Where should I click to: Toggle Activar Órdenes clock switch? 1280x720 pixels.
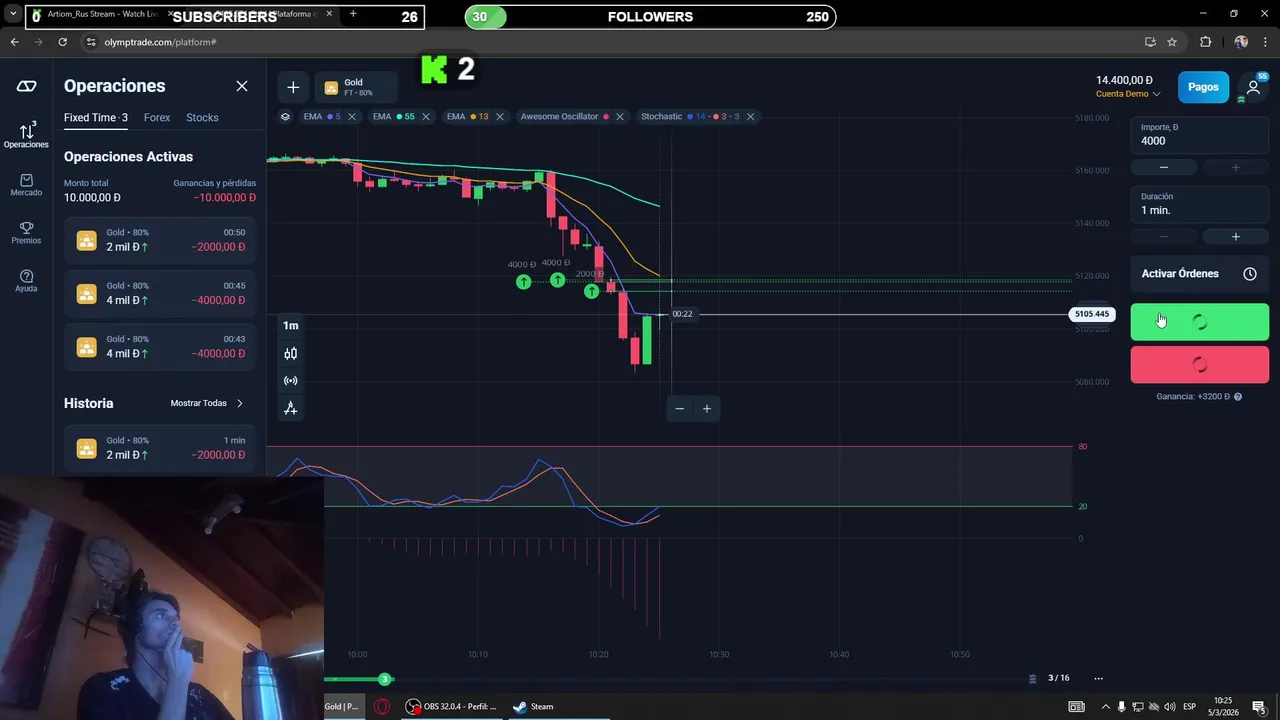(1250, 274)
